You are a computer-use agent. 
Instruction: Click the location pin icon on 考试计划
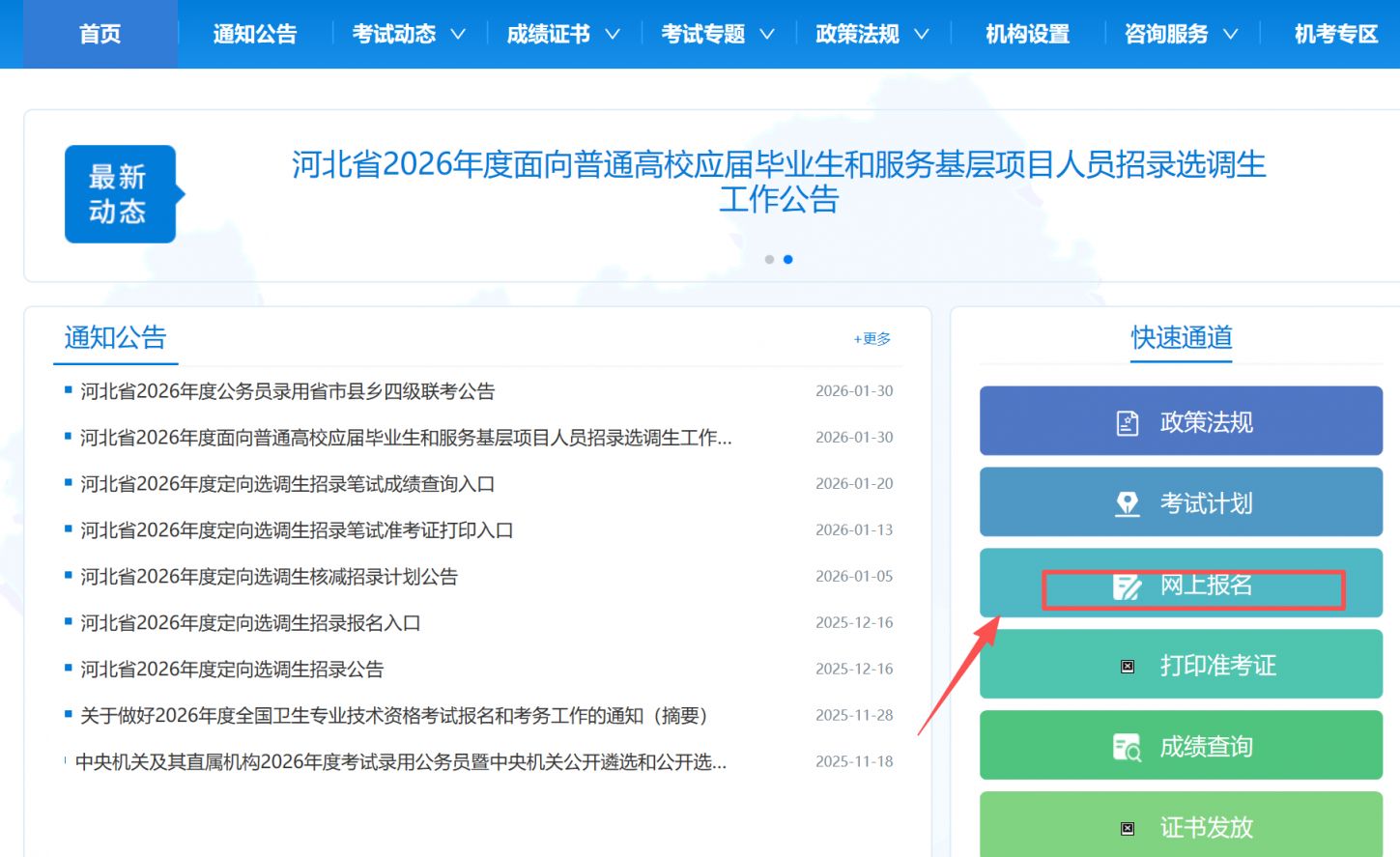(x=1128, y=503)
